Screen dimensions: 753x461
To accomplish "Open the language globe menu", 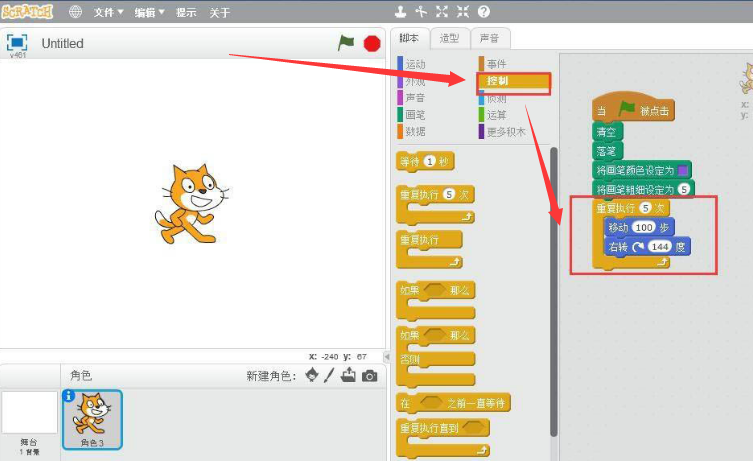I will click(75, 12).
